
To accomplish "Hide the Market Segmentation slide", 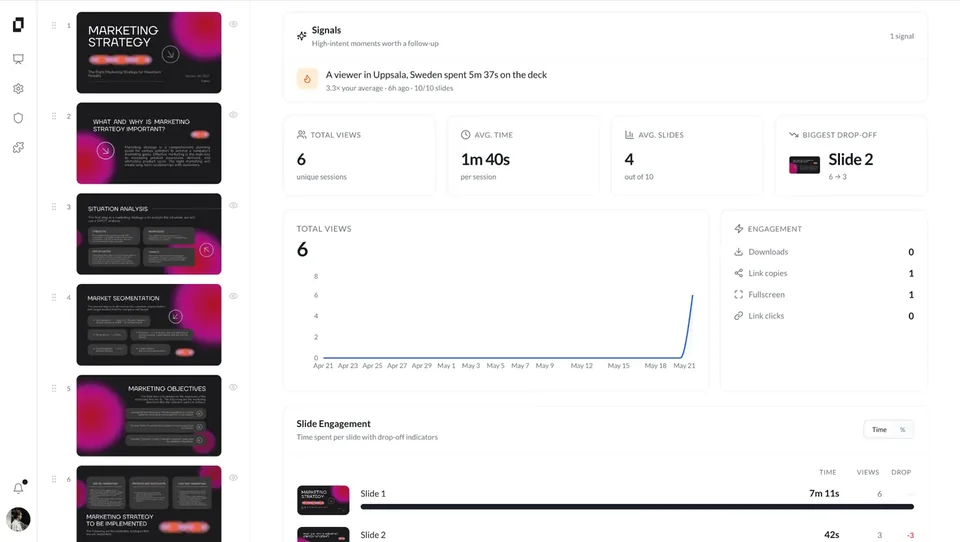I will 233,296.
